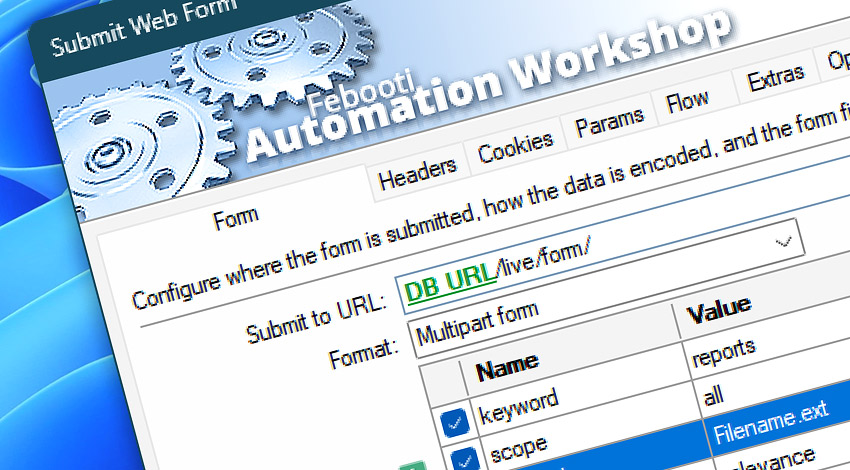Toggle the checkbox for keyword row
Image resolution: width=850 pixels, height=470 pixels.
coord(455,423)
